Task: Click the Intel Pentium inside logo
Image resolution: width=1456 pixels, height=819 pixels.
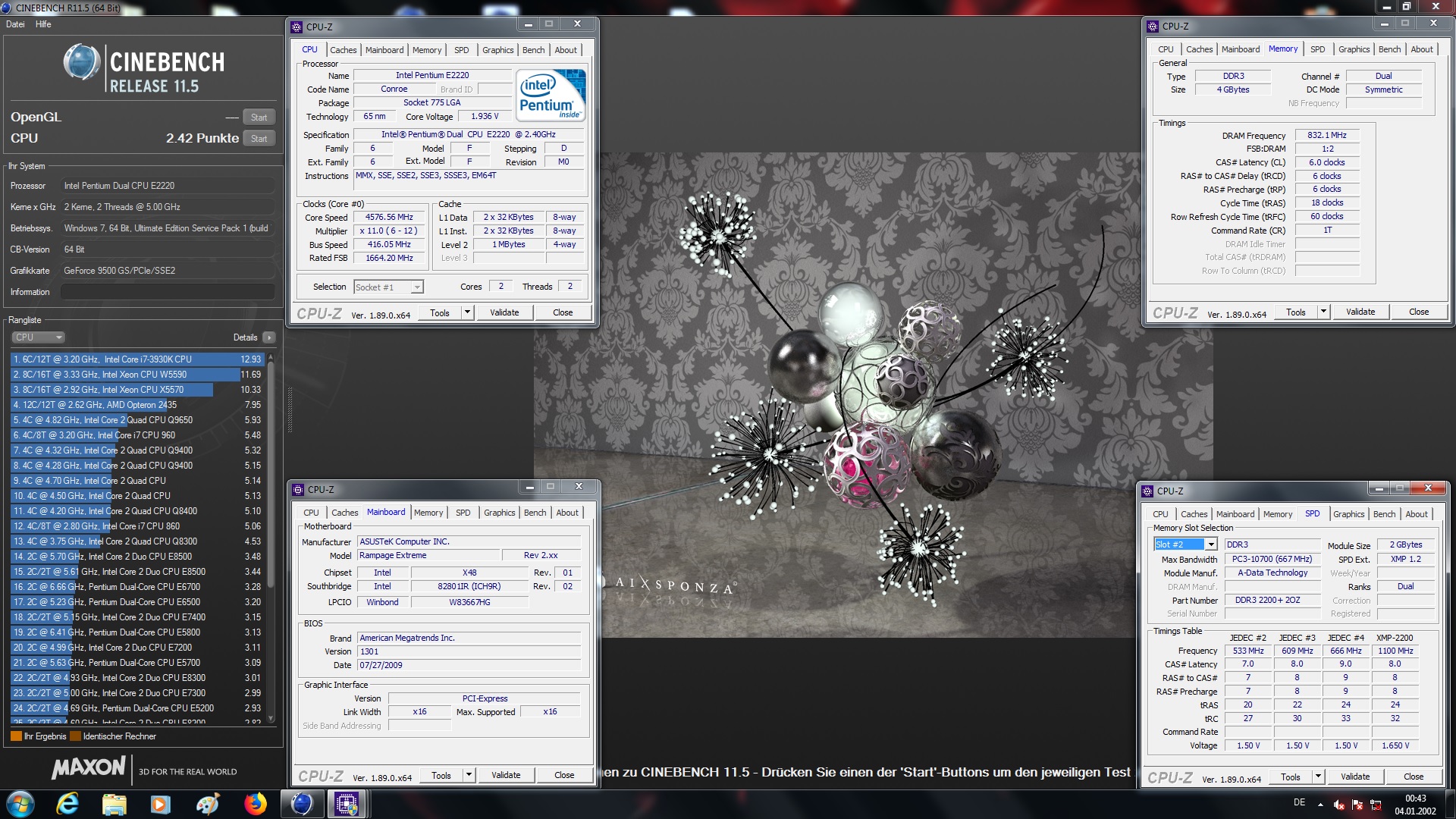Action: pos(551,95)
